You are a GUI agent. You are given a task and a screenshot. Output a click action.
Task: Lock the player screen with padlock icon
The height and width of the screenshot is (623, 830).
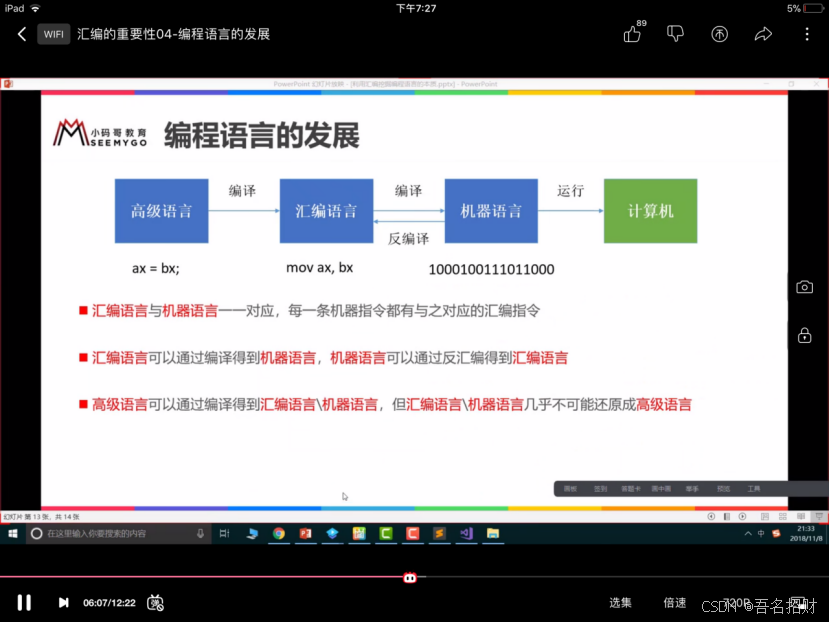click(805, 335)
